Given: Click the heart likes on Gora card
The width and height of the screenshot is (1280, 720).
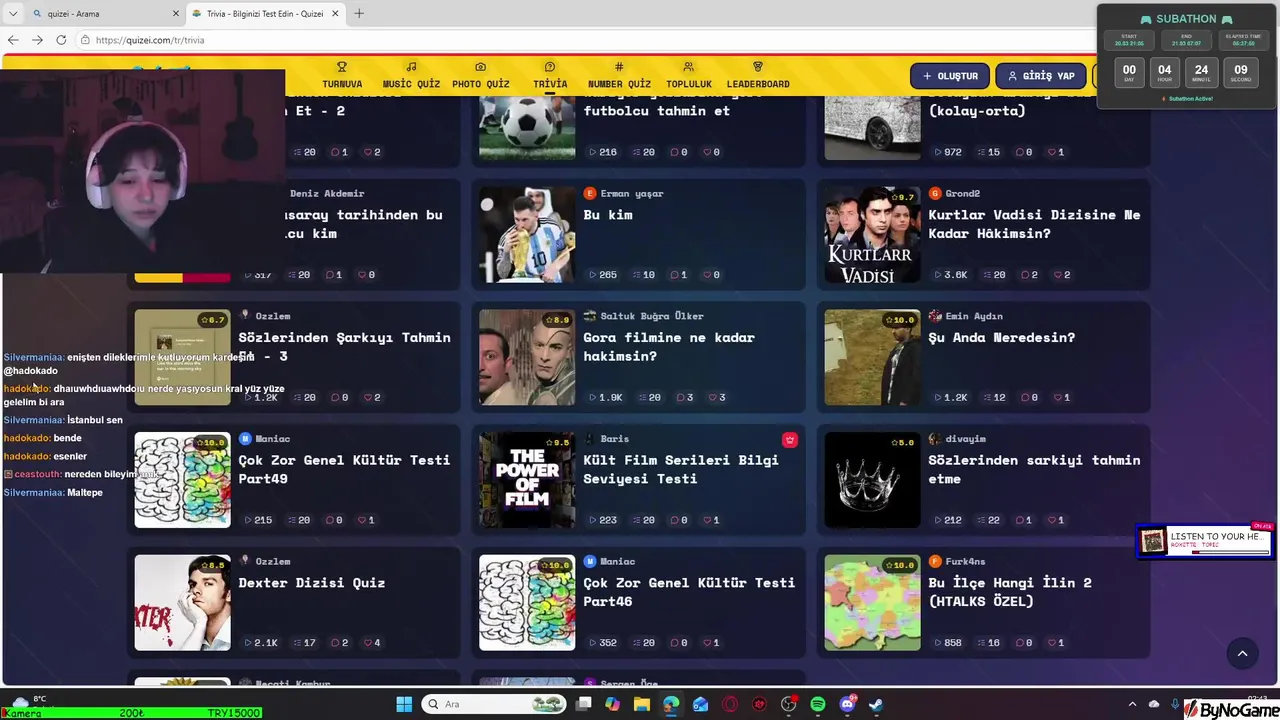Looking at the screenshot, I should [717, 397].
